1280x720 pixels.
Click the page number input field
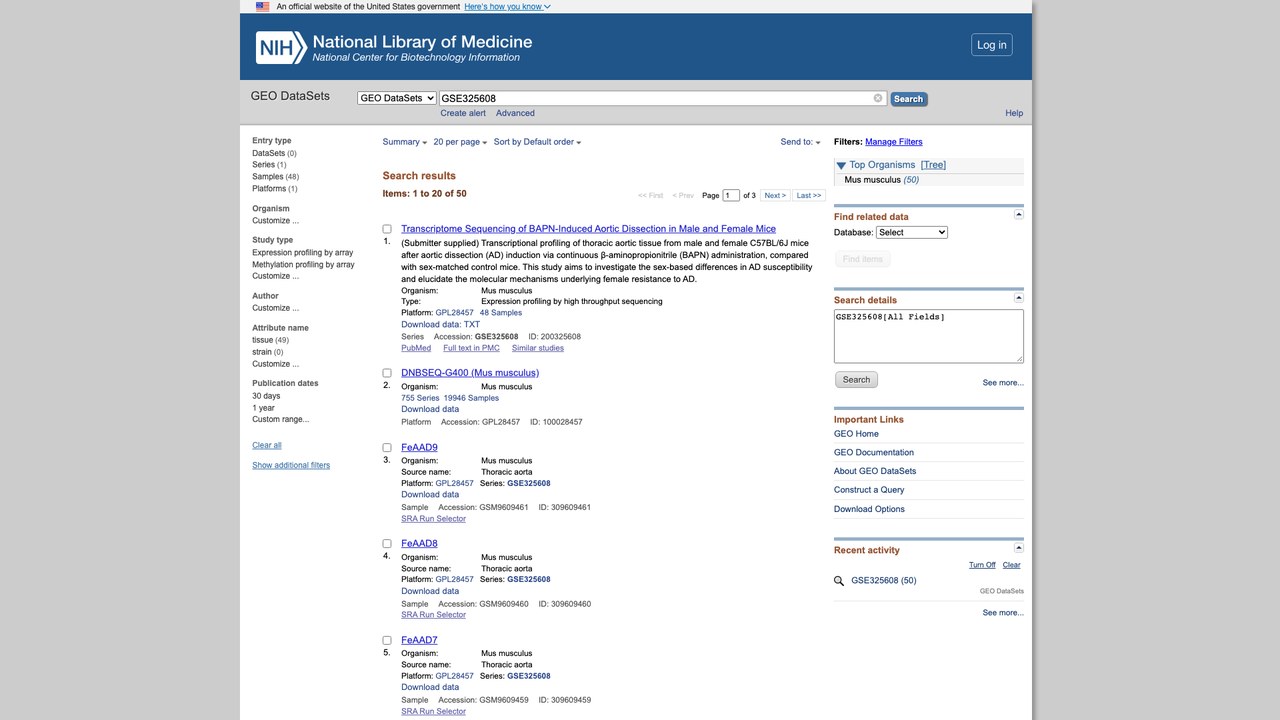731,196
